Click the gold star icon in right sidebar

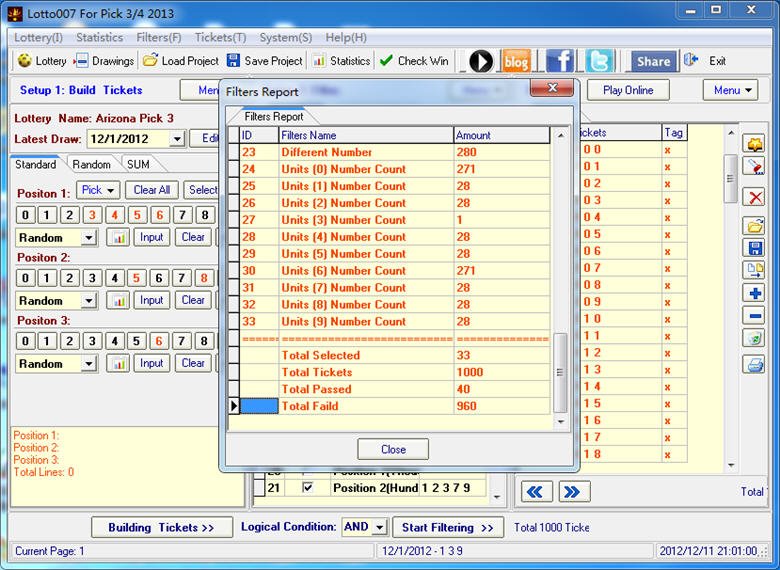(755, 144)
